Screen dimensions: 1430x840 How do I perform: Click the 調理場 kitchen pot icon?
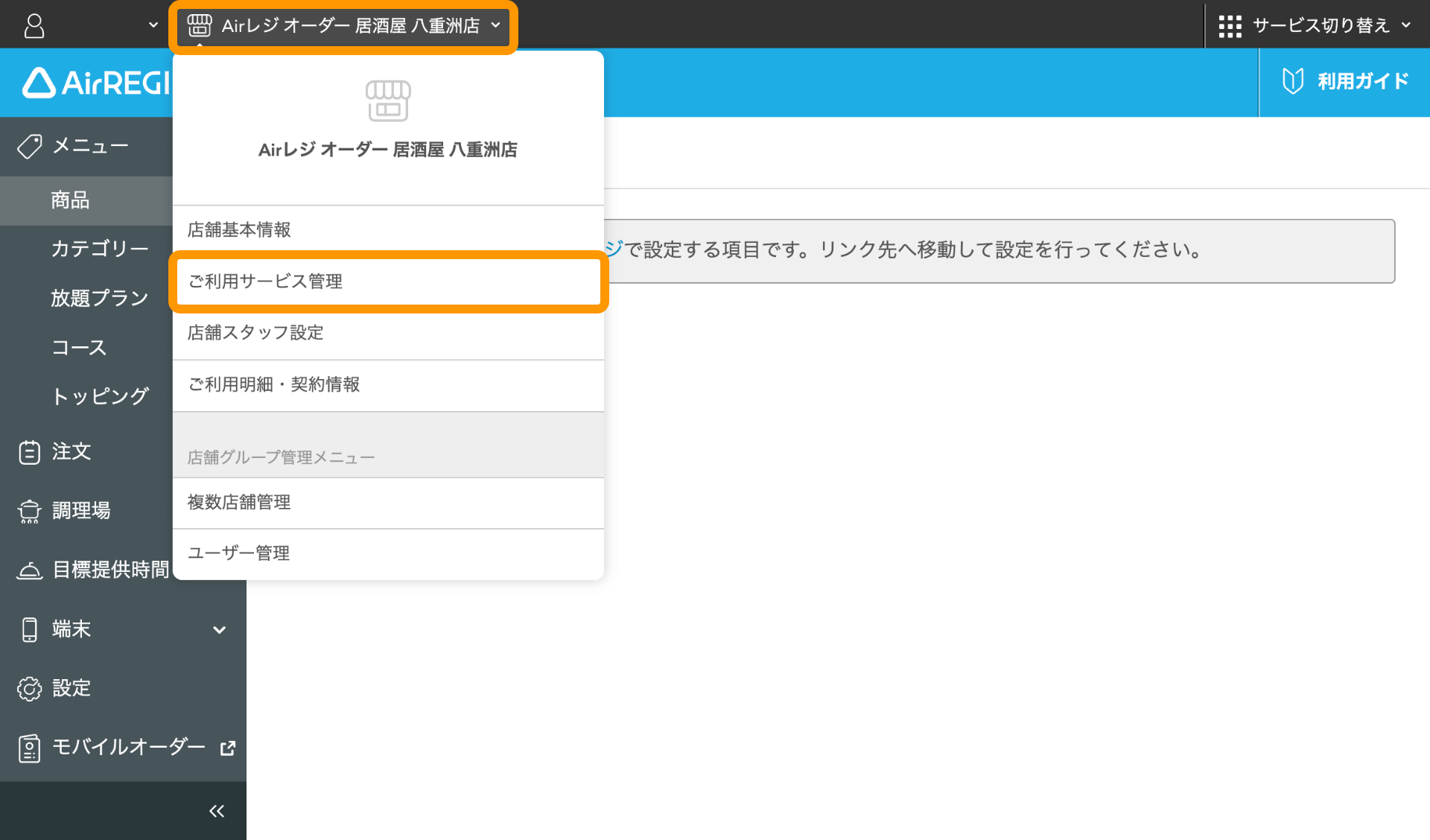pyautogui.click(x=30, y=511)
